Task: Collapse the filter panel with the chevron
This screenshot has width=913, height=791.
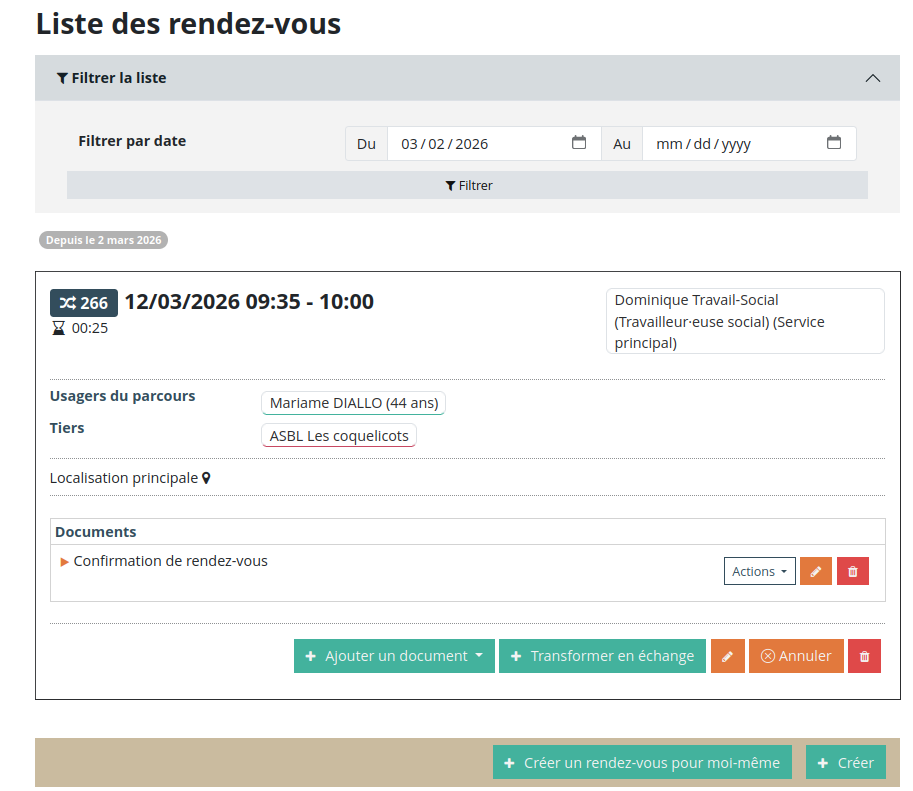Action: tap(873, 78)
